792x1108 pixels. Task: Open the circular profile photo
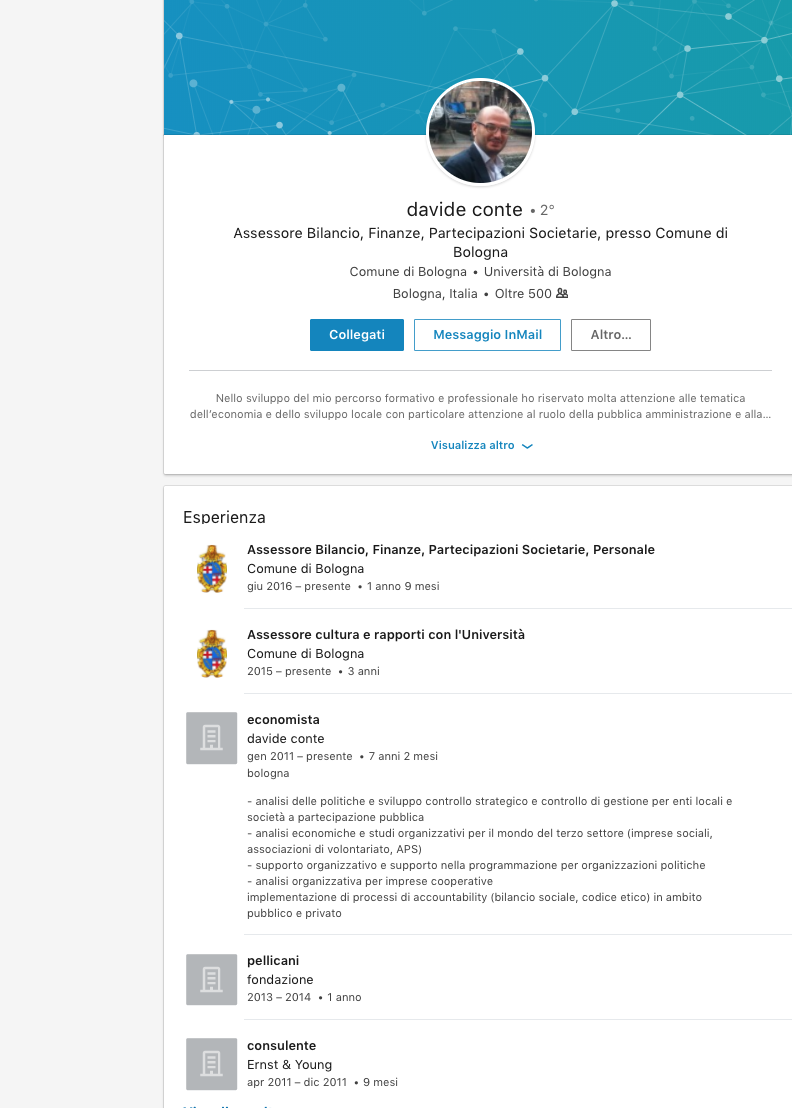tap(480, 132)
